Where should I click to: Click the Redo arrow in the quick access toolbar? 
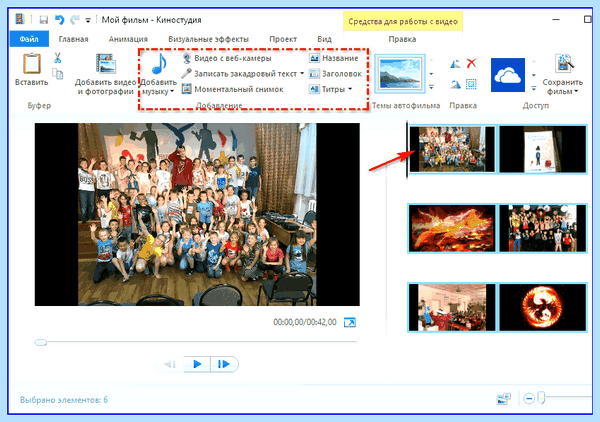(75, 20)
